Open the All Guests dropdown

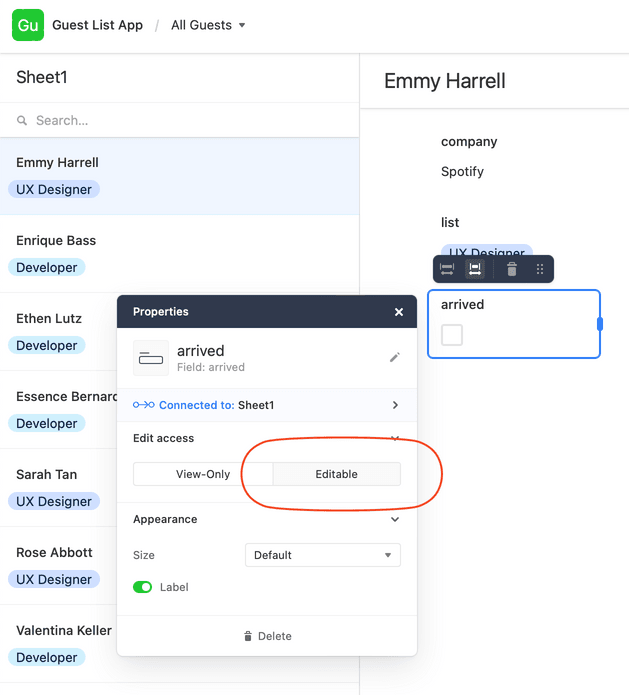(x=208, y=25)
